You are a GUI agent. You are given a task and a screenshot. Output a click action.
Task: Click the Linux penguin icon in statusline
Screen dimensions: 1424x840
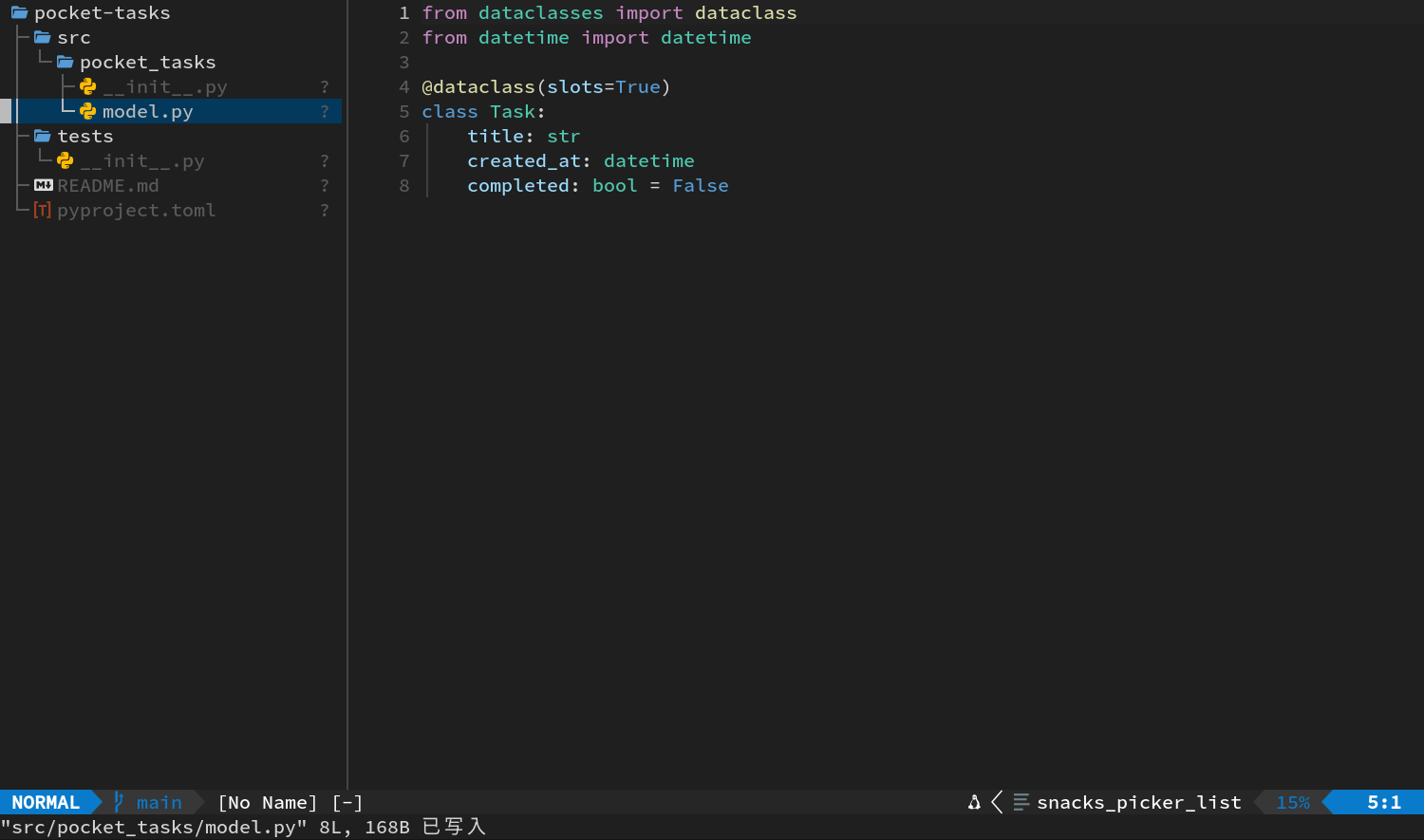(974, 803)
